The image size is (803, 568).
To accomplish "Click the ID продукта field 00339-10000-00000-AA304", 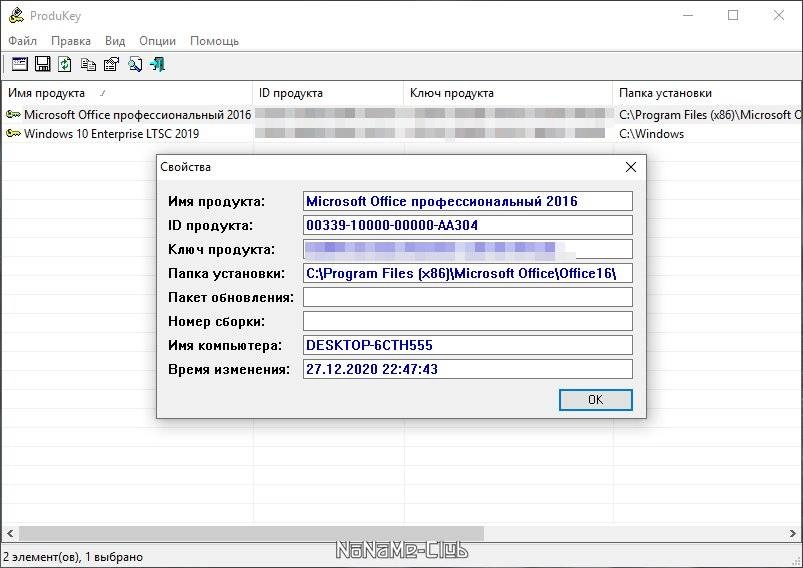I will 468,225.
